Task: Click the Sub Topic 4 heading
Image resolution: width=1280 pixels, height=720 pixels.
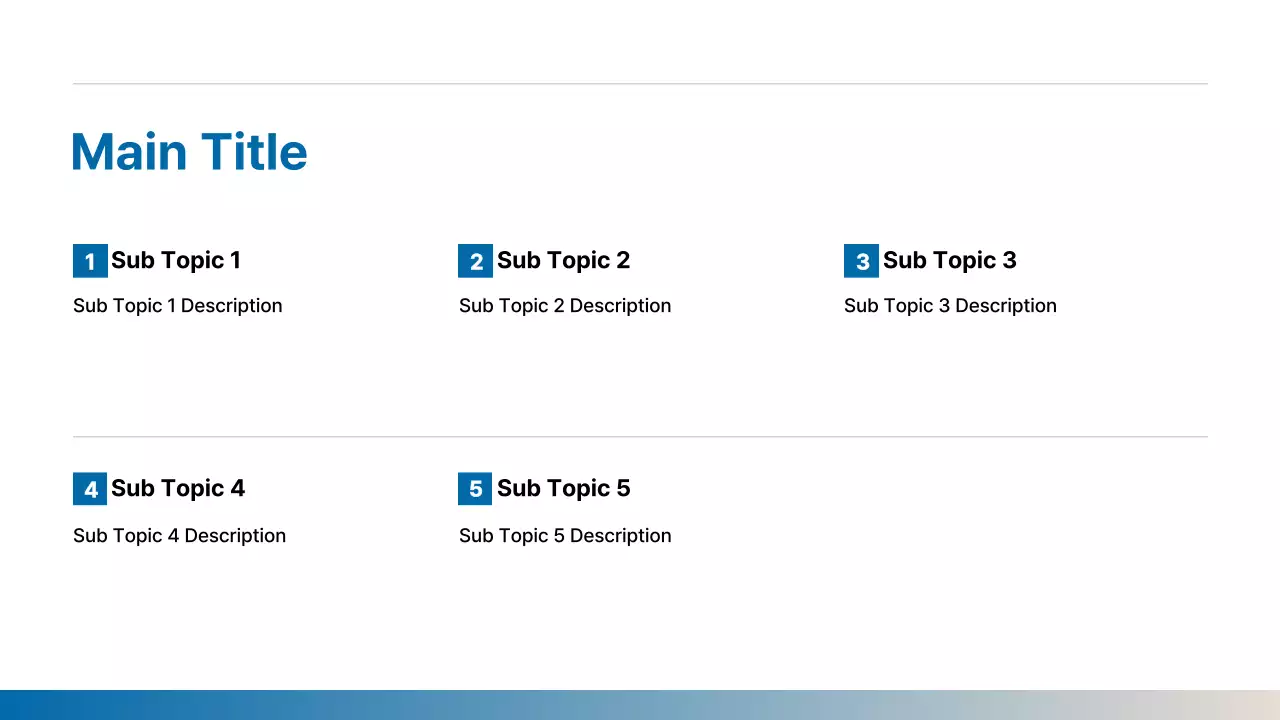Action: (x=178, y=488)
